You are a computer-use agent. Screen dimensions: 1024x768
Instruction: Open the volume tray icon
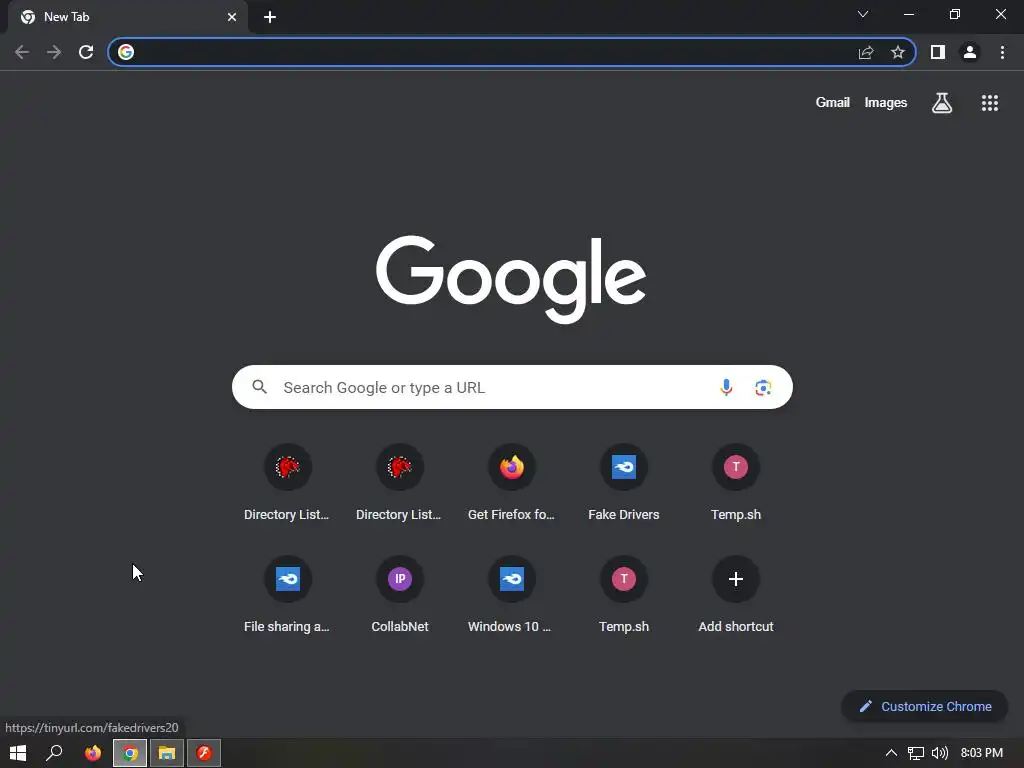pos(940,753)
